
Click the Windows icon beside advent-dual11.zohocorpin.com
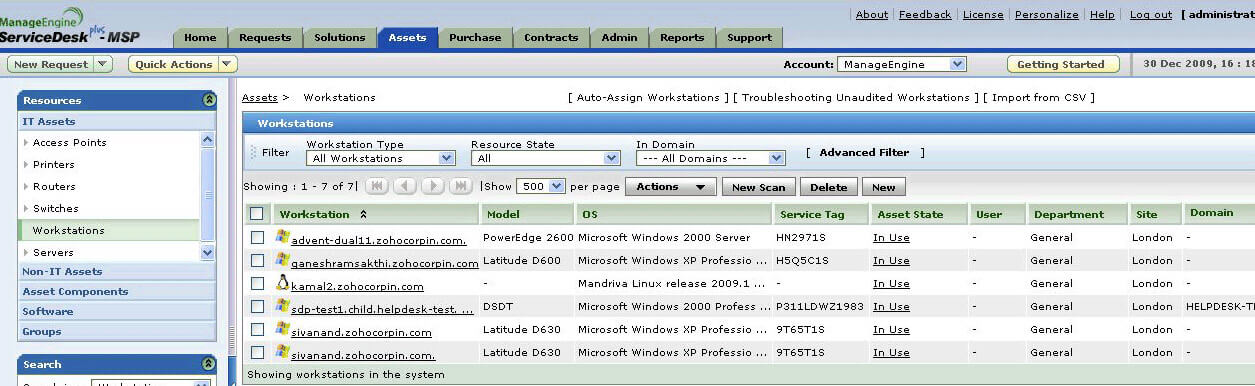click(282, 237)
